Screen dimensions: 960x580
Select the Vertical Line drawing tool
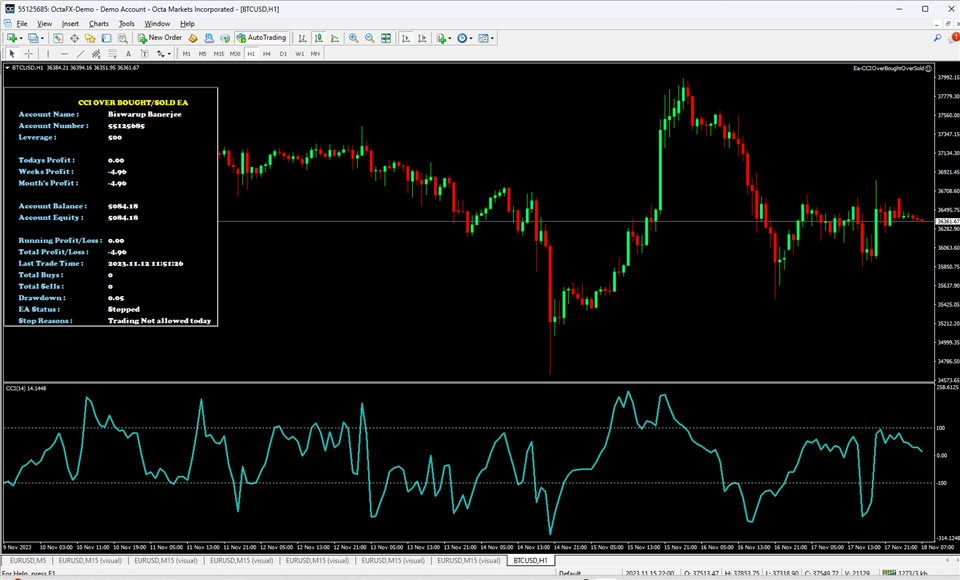coord(48,54)
